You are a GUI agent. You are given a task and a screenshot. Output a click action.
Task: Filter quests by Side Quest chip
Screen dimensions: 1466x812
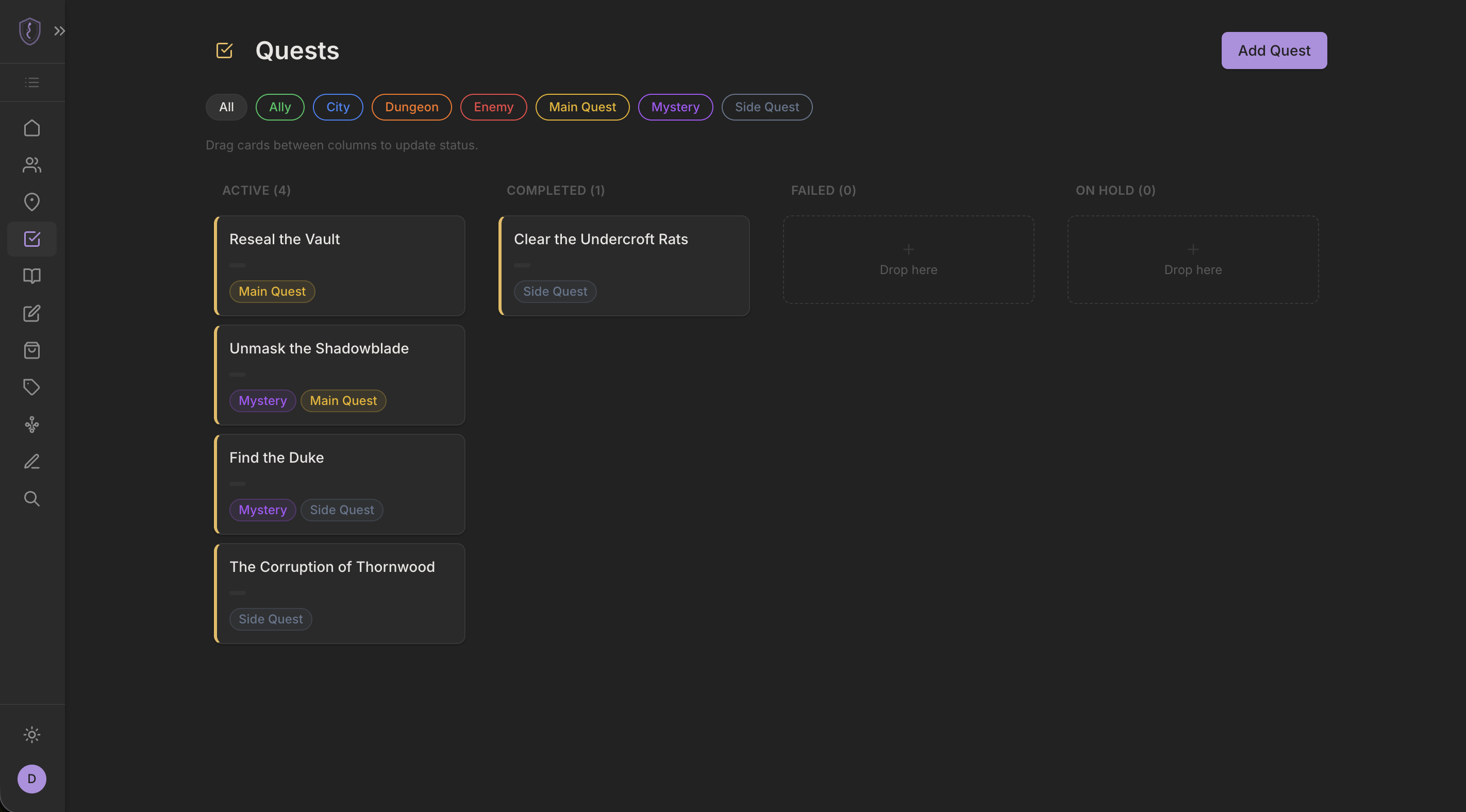point(767,107)
